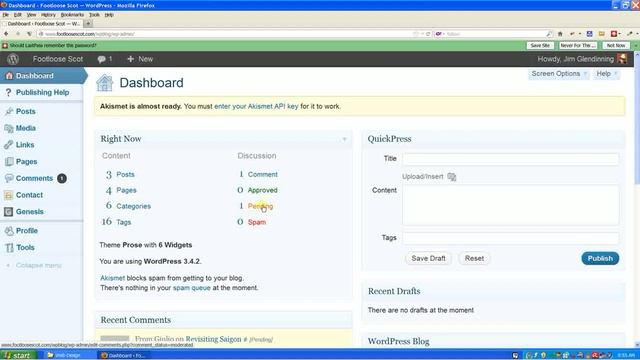Click the Not Now button
640x360 pixels.
(616, 45)
